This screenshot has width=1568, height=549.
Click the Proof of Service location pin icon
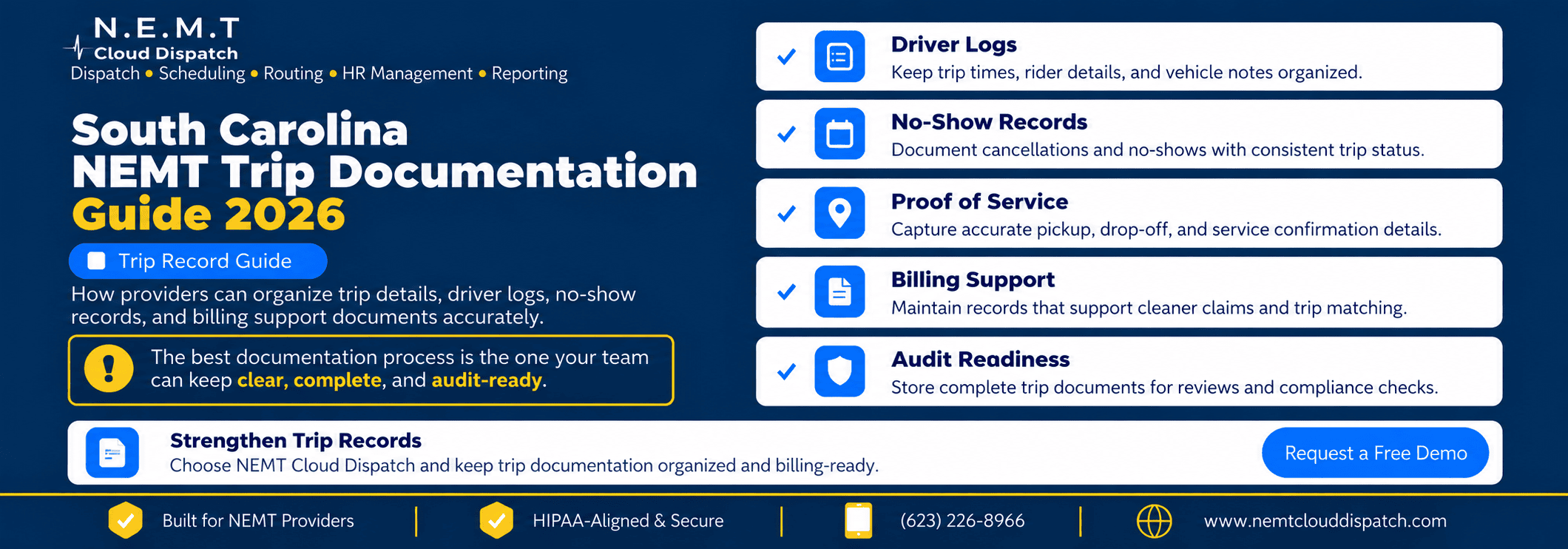(839, 213)
